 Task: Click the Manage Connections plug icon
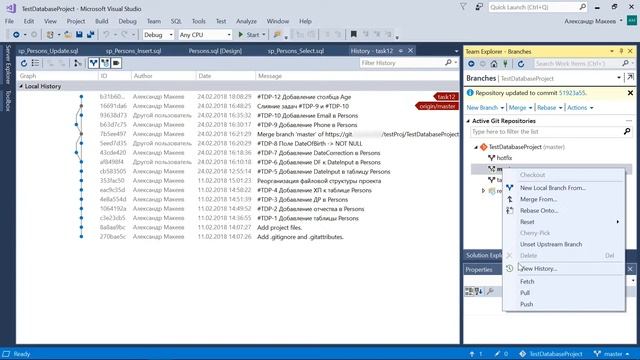coord(505,64)
